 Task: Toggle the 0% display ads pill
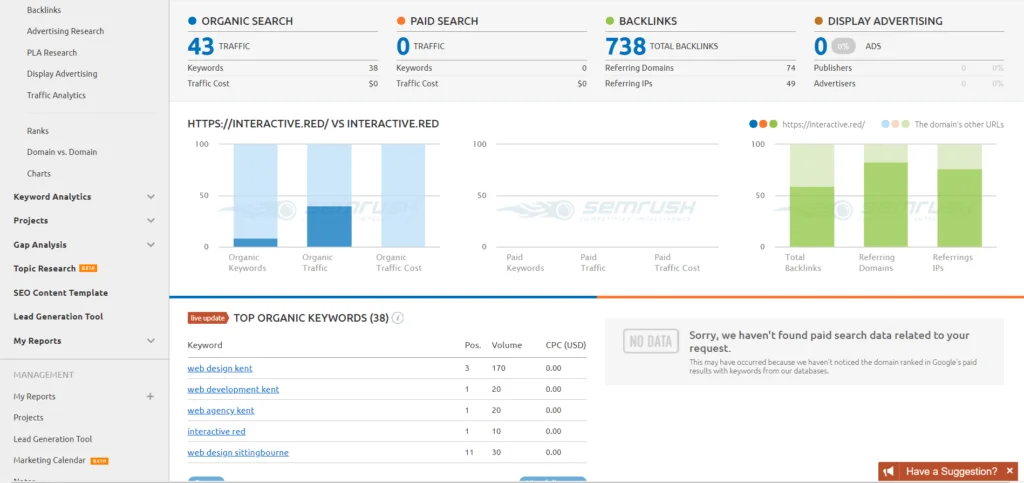point(843,46)
